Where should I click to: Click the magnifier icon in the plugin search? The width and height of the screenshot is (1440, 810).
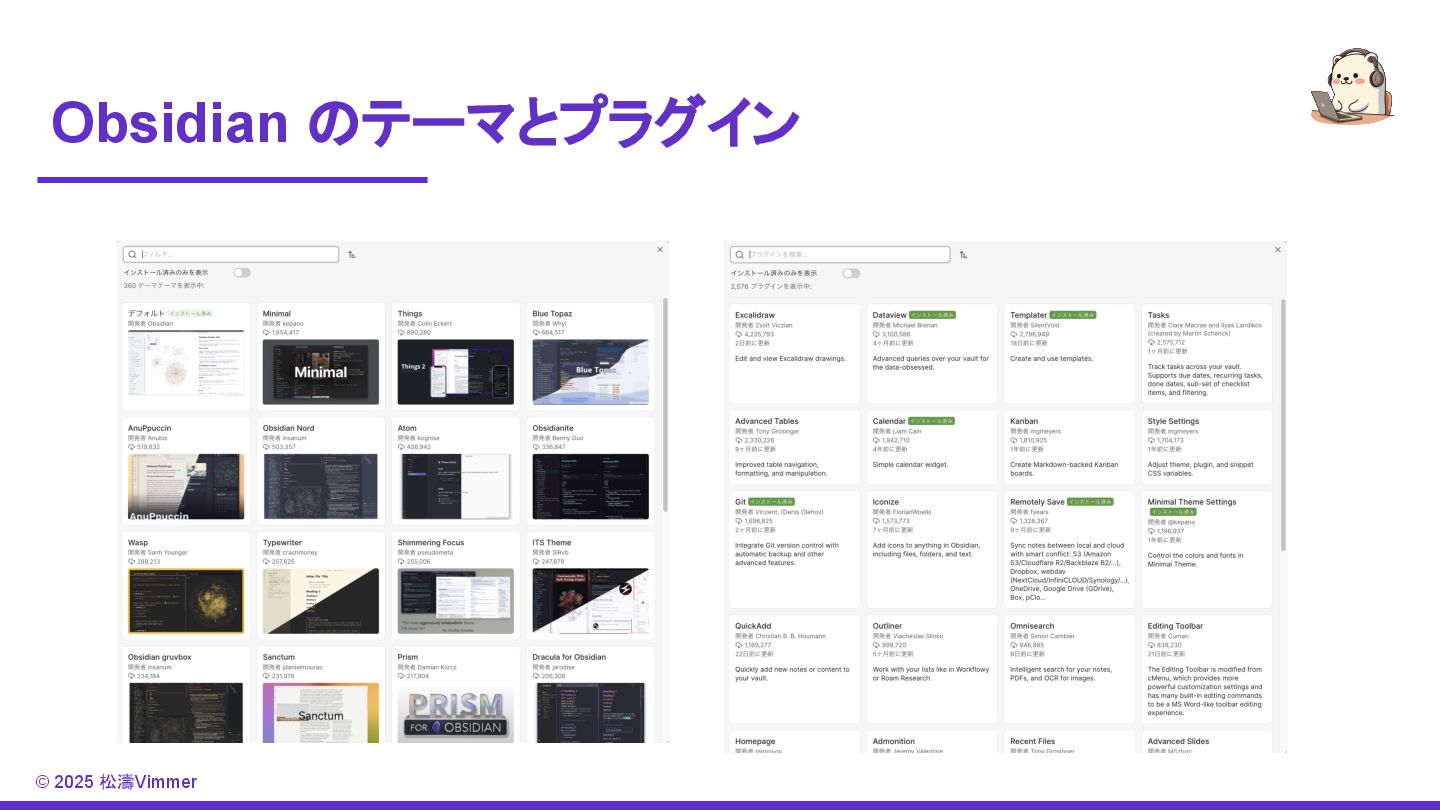click(x=739, y=255)
